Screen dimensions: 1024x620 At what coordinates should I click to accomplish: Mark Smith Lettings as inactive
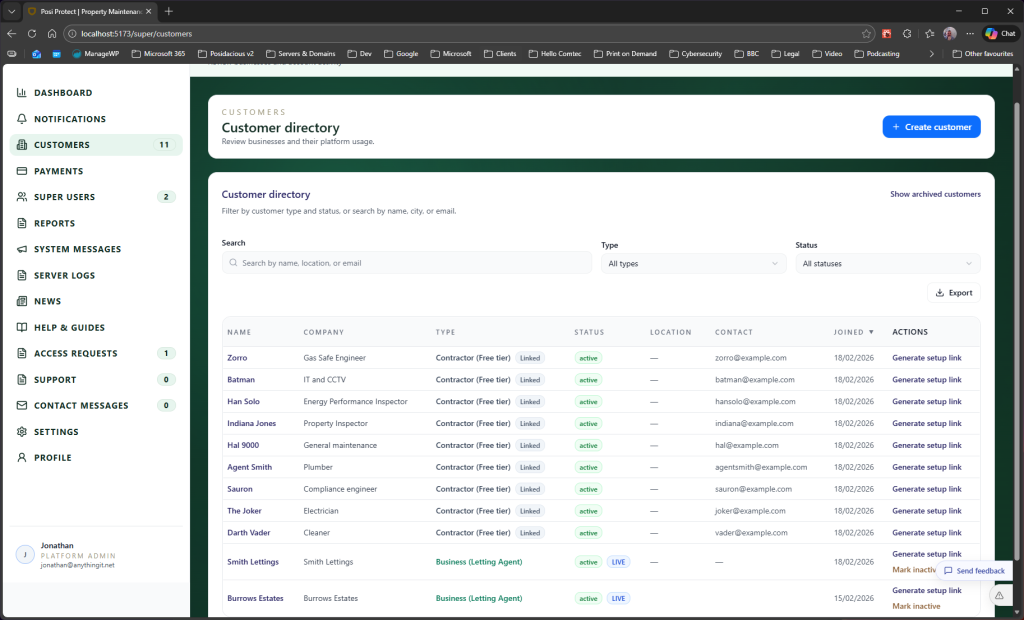(916, 570)
